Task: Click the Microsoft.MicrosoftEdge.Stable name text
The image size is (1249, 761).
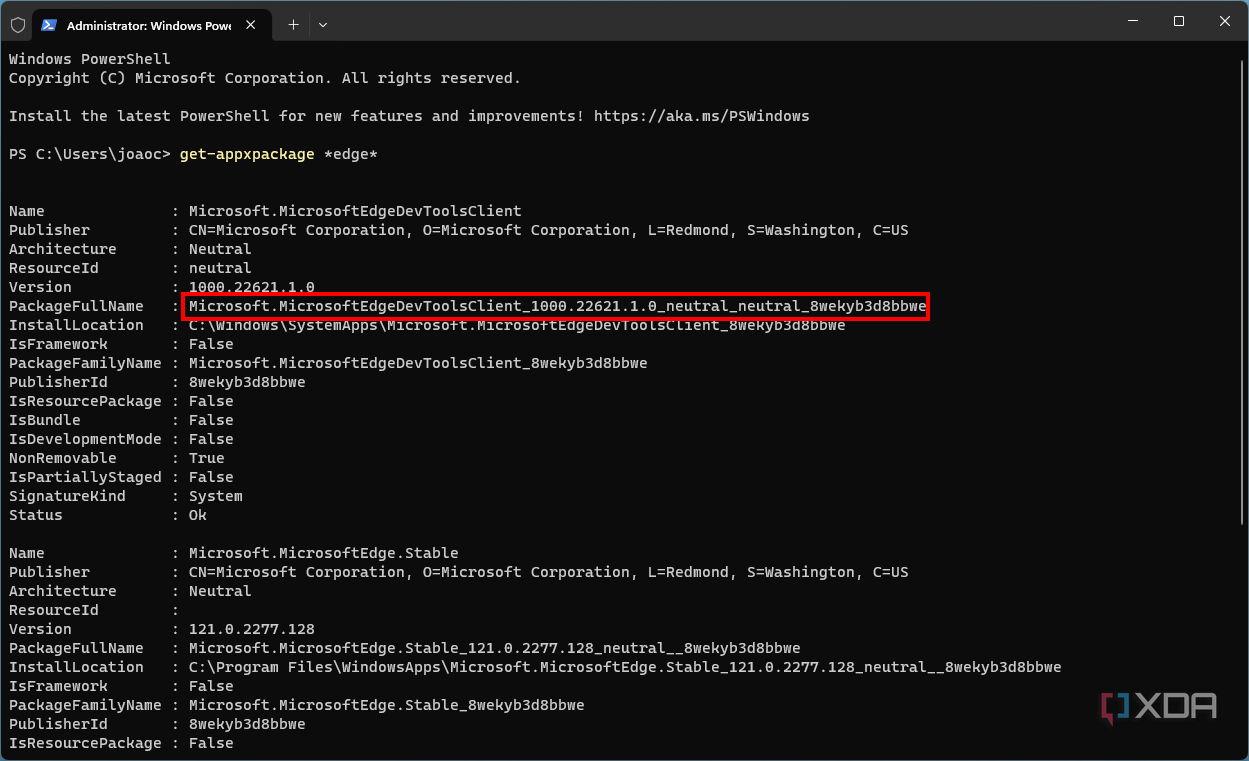Action: (x=320, y=553)
